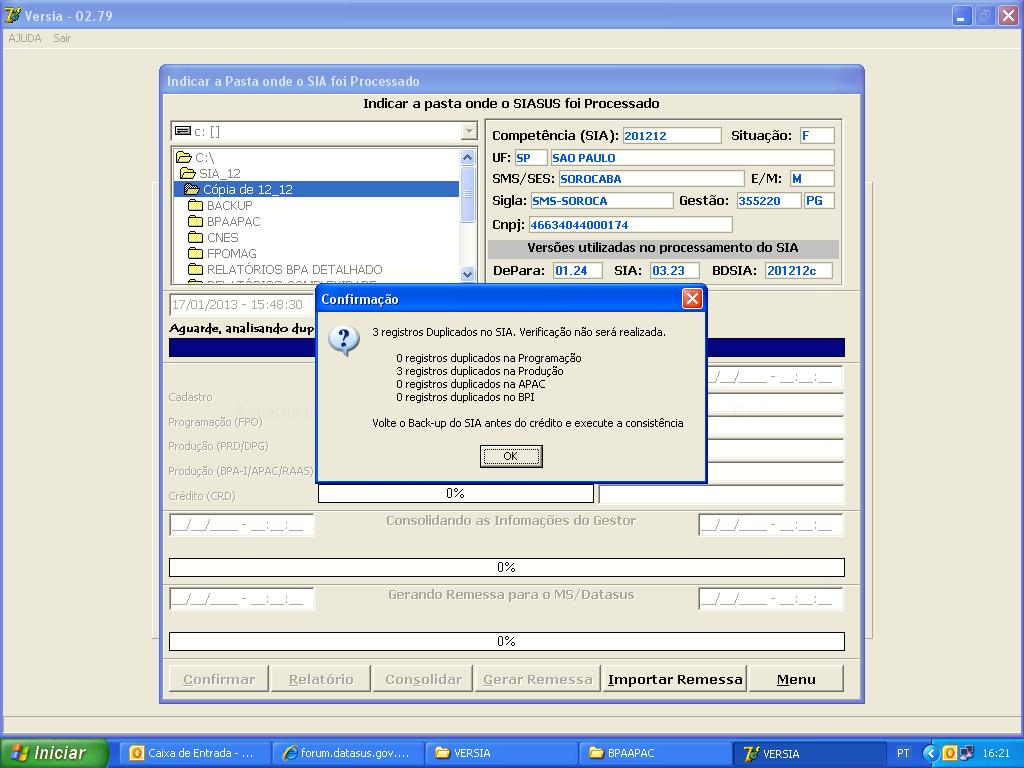Image resolution: width=1024 pixels, height=768 pixels.
Task: Select the BACKUP folder
Action: [x=229, y=205]
